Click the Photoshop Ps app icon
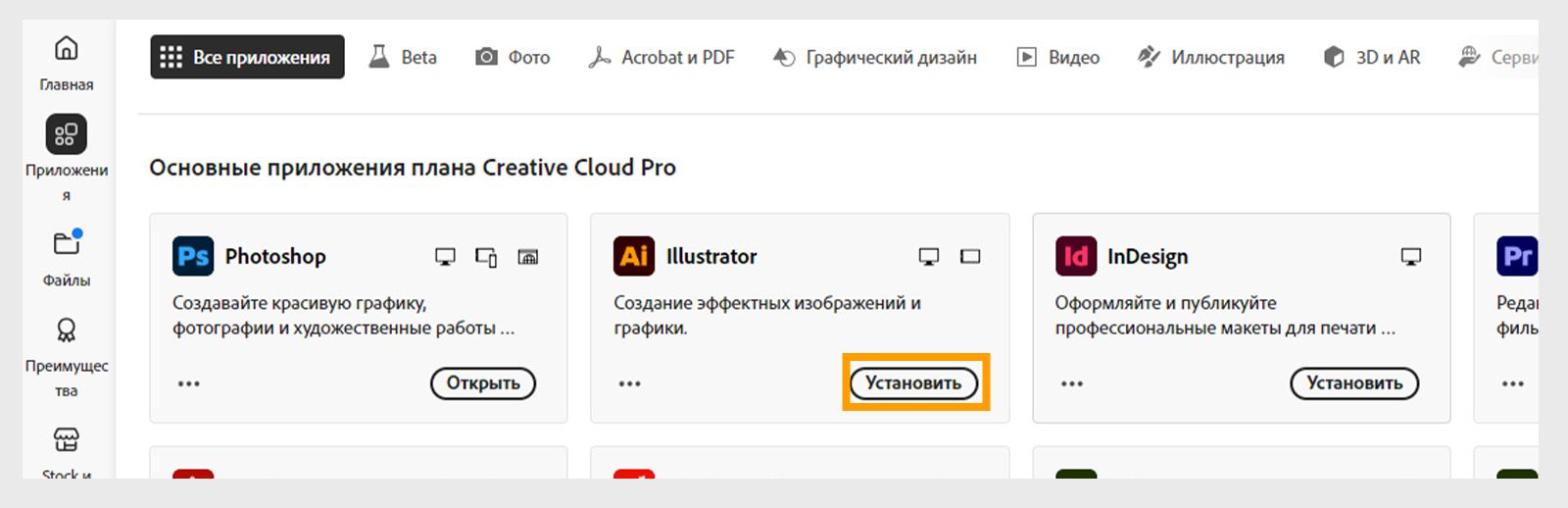 193,256
